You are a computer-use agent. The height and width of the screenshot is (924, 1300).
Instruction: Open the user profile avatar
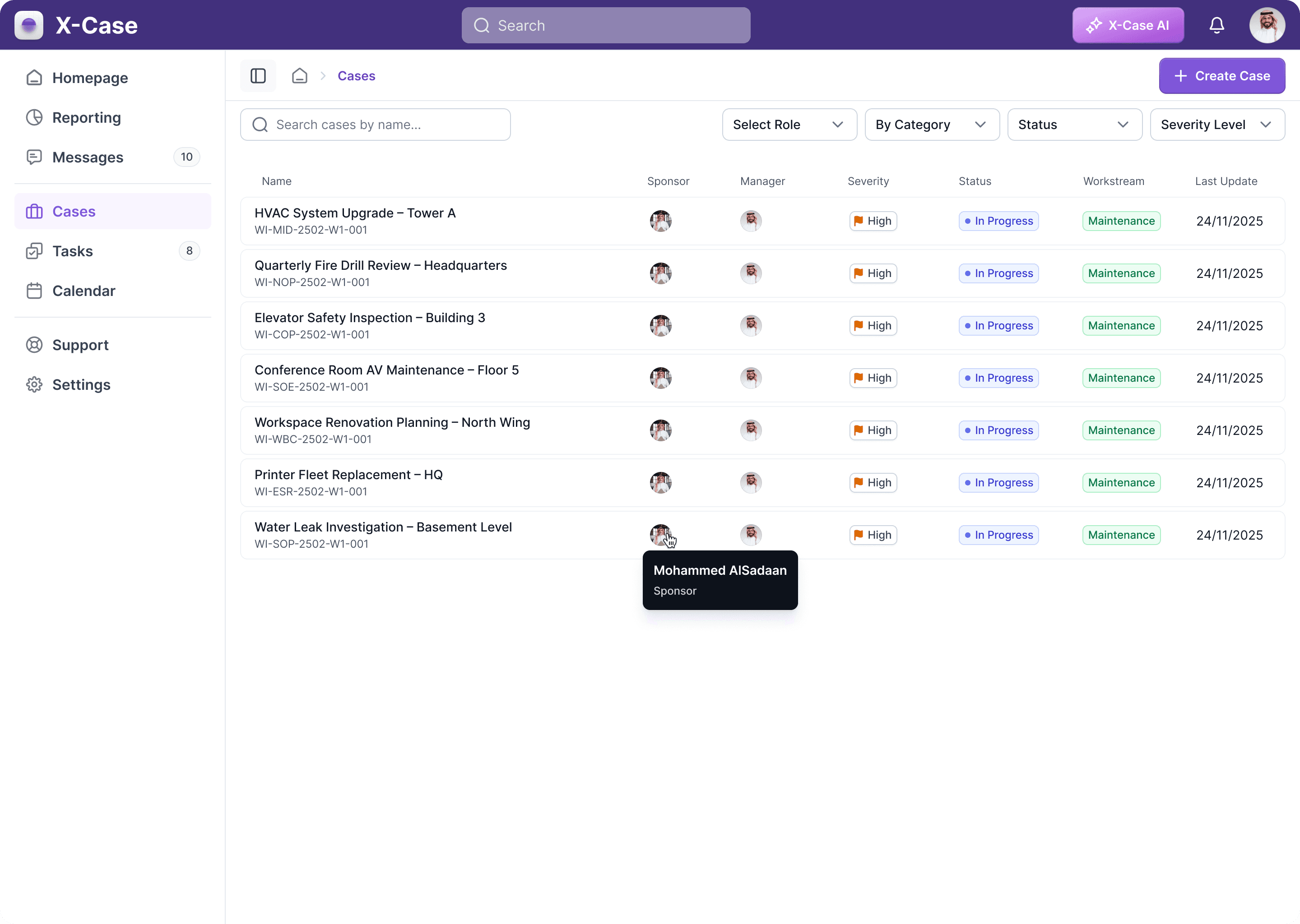(x=1267, y=25)
